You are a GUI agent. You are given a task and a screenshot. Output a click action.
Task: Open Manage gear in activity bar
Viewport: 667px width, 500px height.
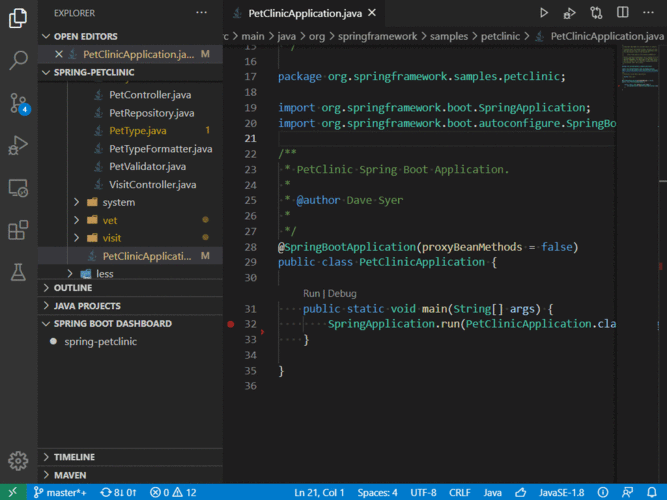click(x=18, y=460)
